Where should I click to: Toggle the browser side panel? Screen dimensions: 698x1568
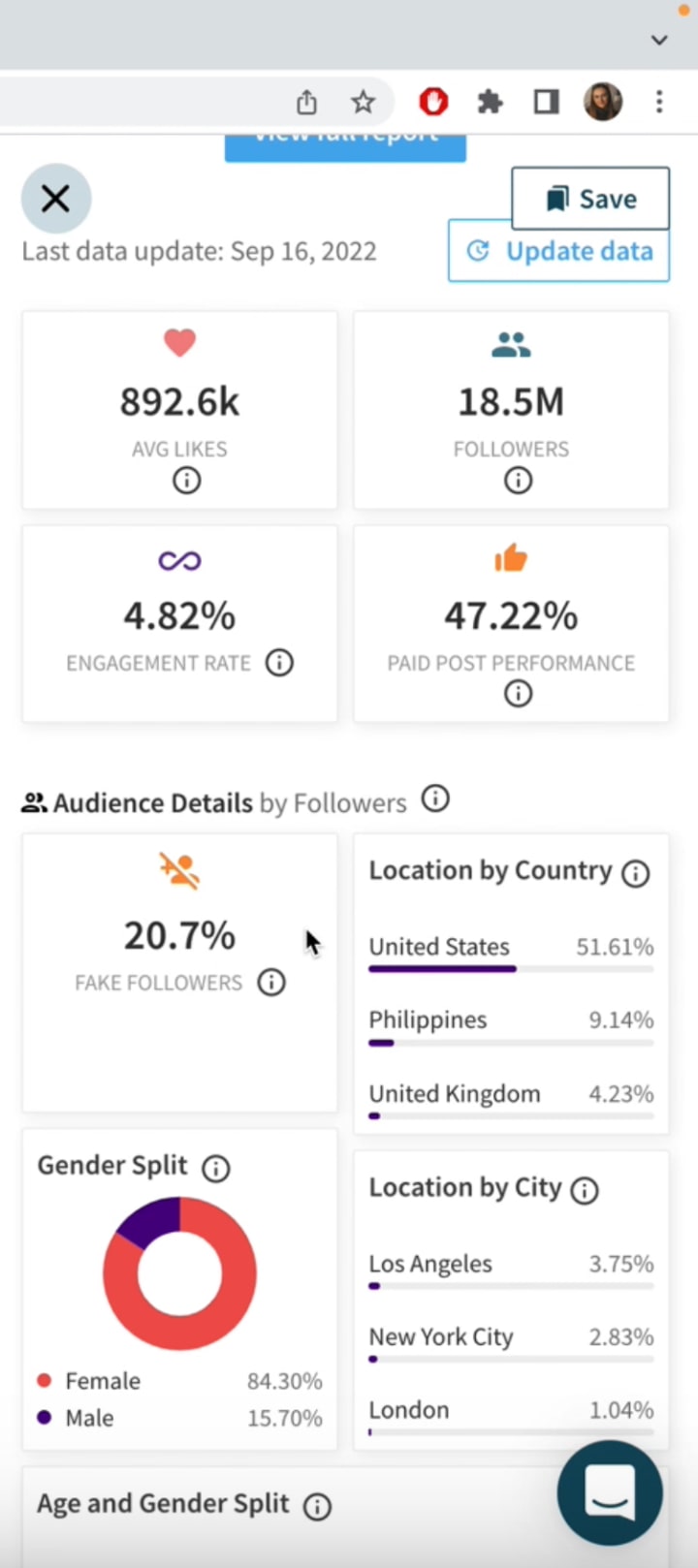click(x=546, y=102)
